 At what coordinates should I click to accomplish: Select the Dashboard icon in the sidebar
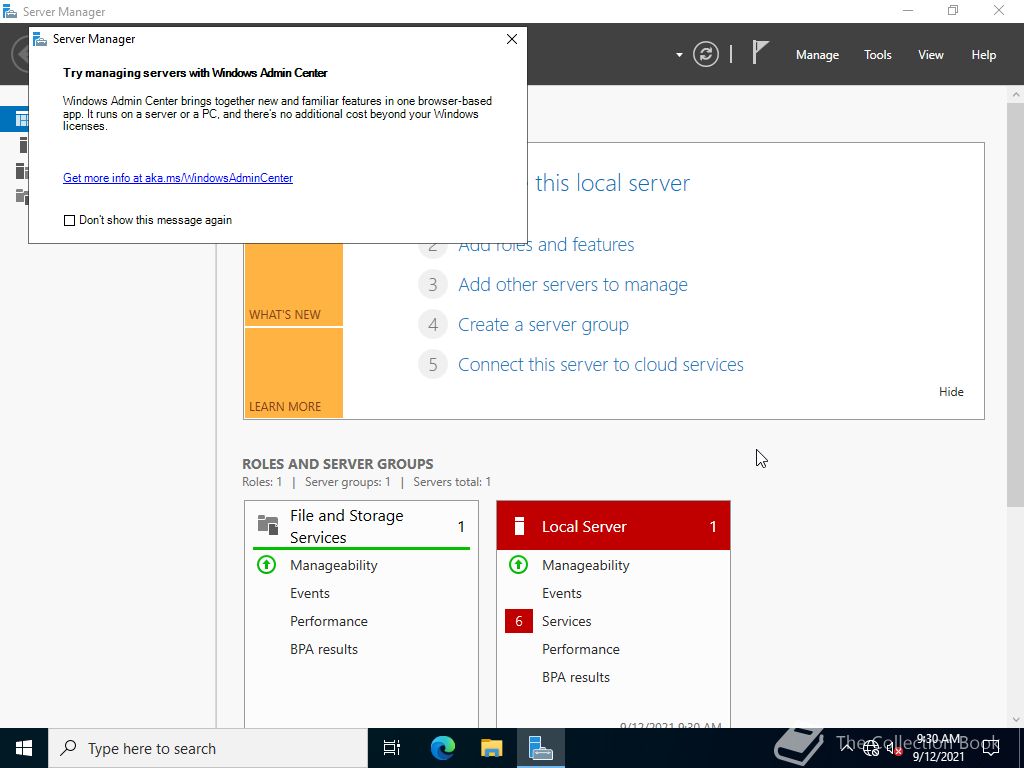[x=22, y=120]
